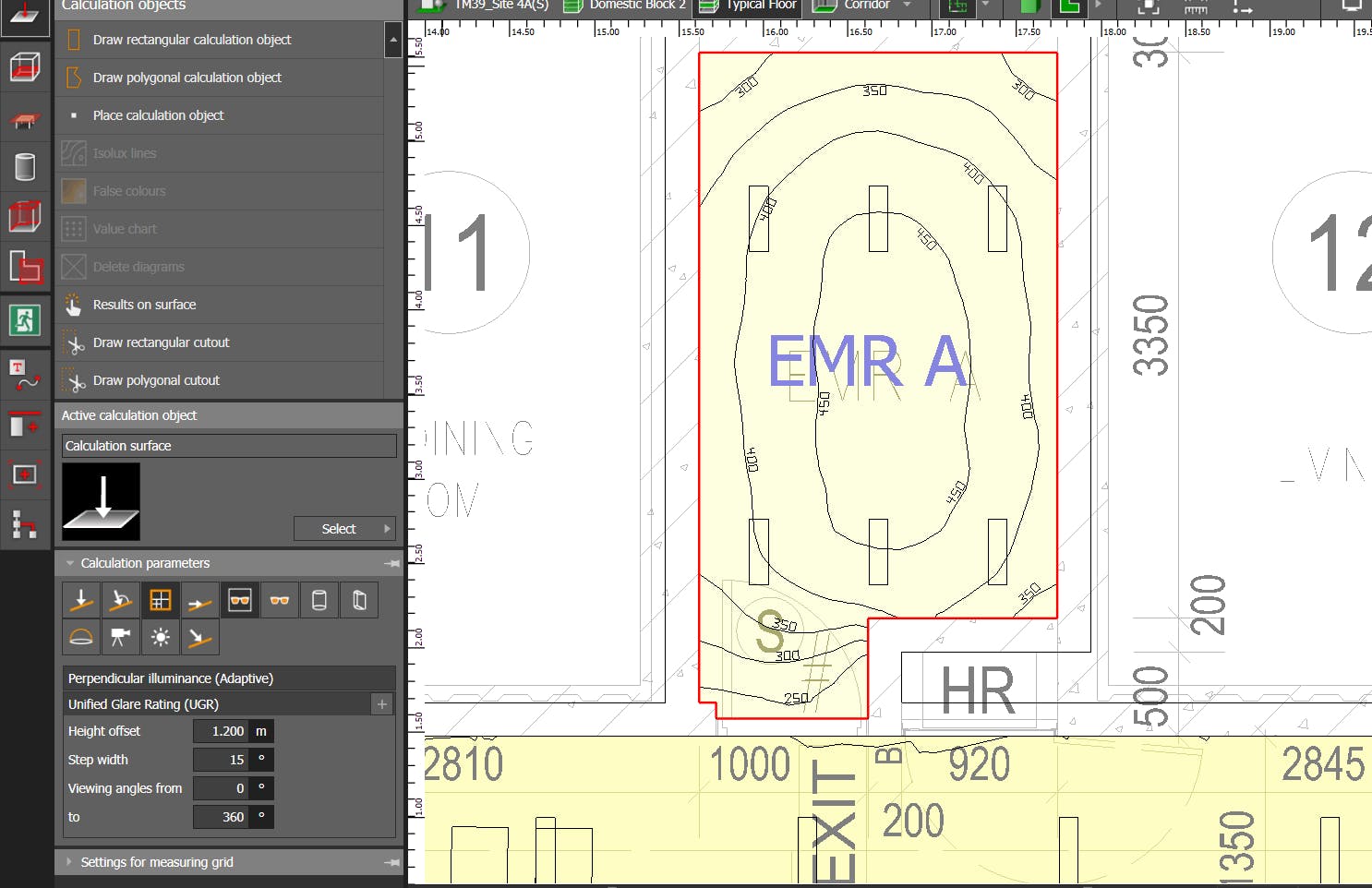Pin the Calculation parameters panel
Image resolution: width=1372 pixels, height=888 pixels.
pos(392,563)
